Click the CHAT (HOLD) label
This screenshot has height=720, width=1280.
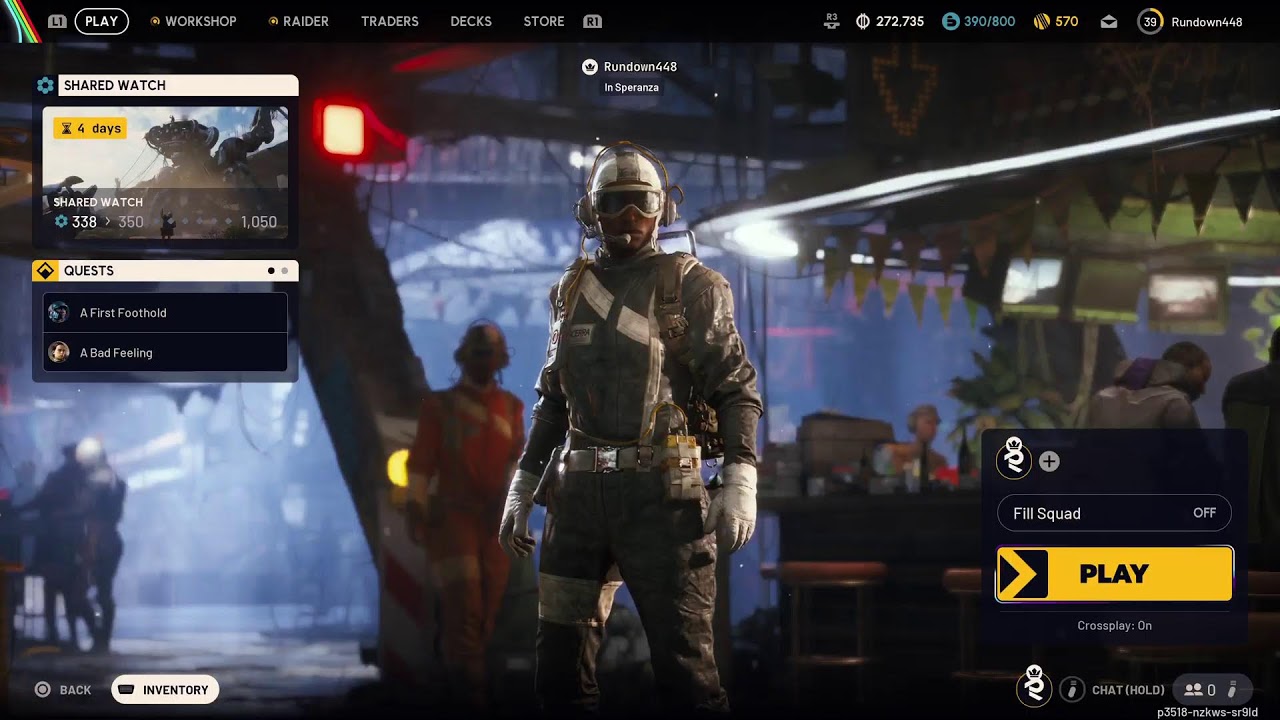[1128, 690]
